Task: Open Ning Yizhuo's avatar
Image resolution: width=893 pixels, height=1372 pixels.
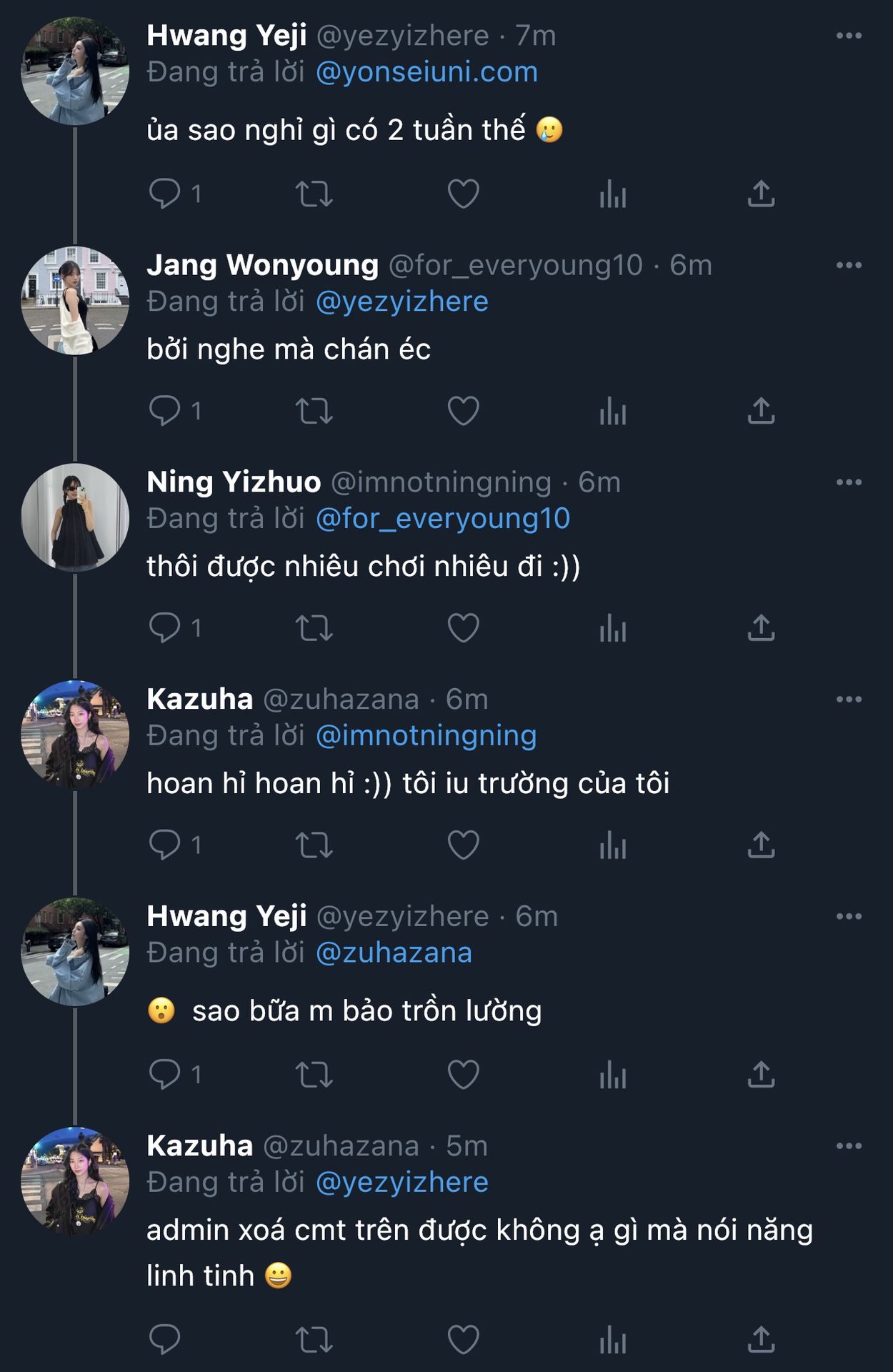Action: point(75,517)
